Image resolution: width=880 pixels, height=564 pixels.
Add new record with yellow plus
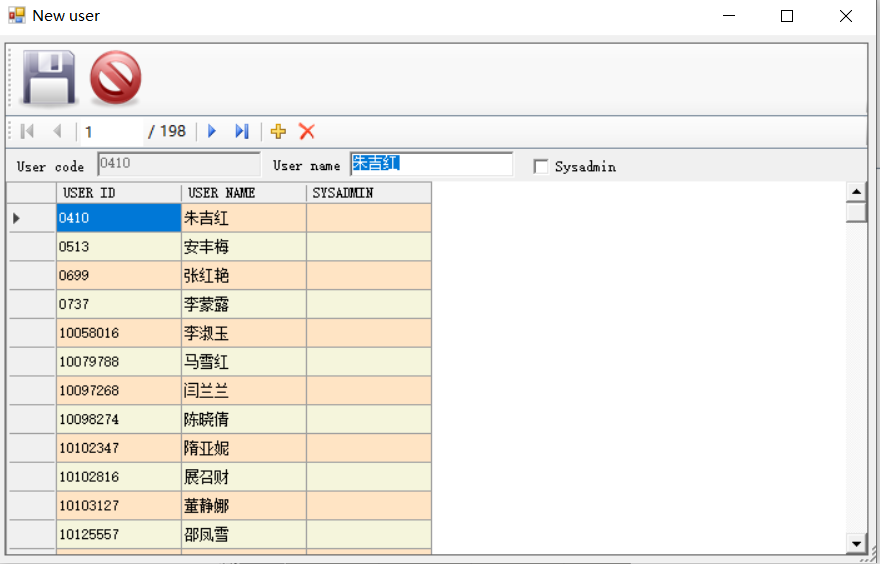pos(278,131)
